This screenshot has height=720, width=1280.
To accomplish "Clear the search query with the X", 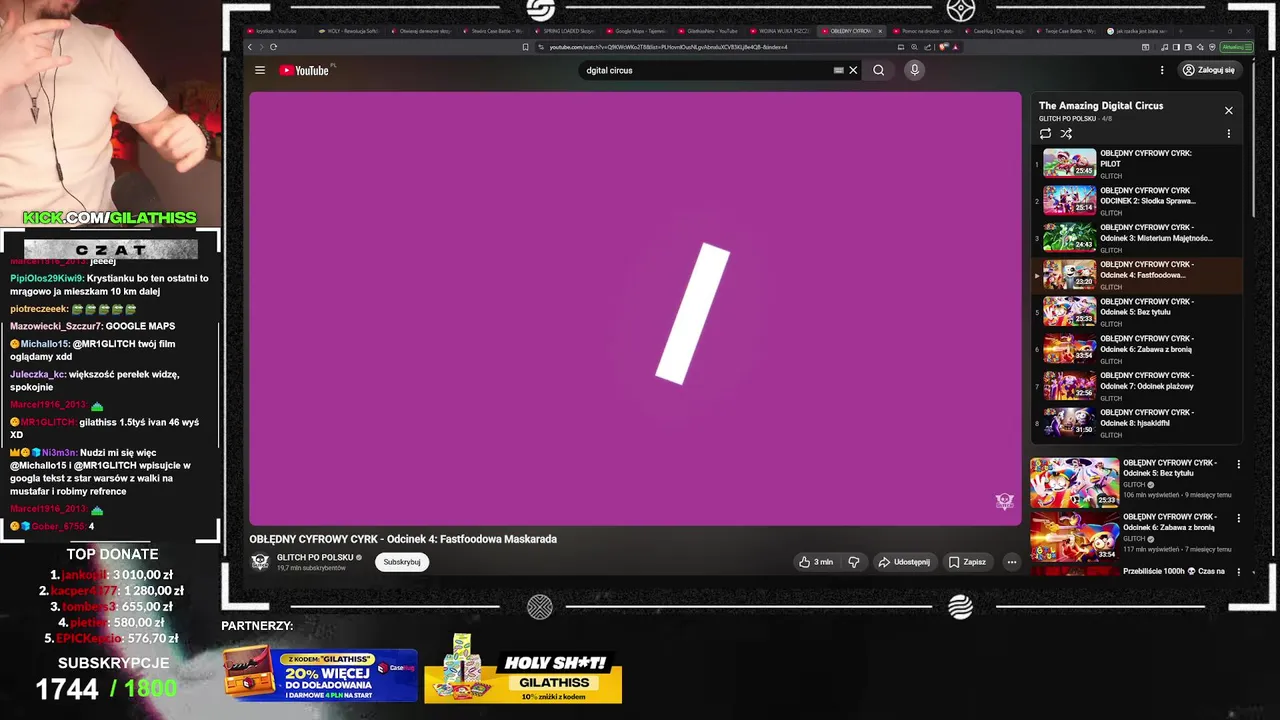I will [853, 70].
